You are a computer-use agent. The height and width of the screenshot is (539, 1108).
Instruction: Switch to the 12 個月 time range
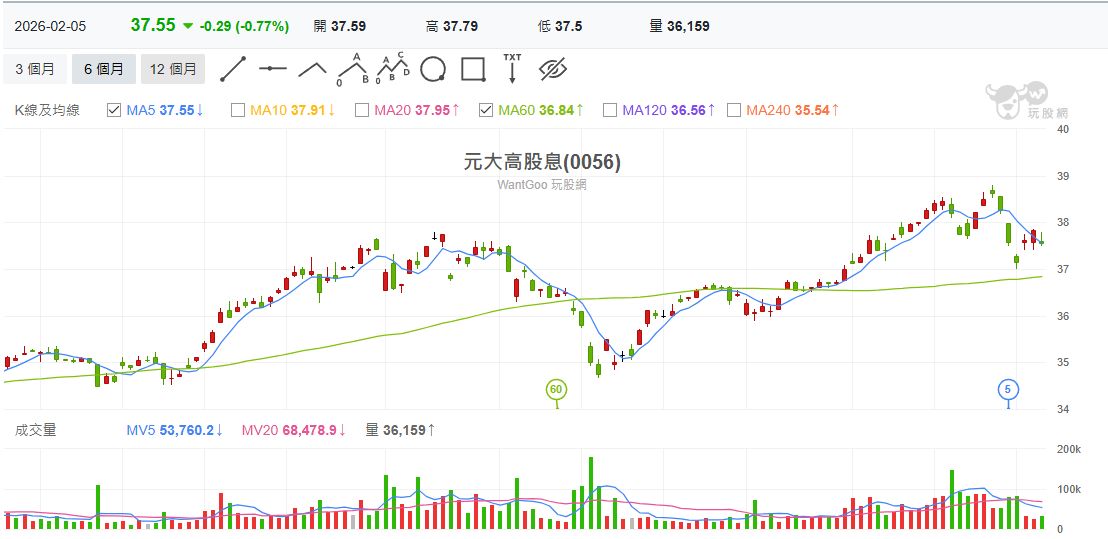[172, 69]
